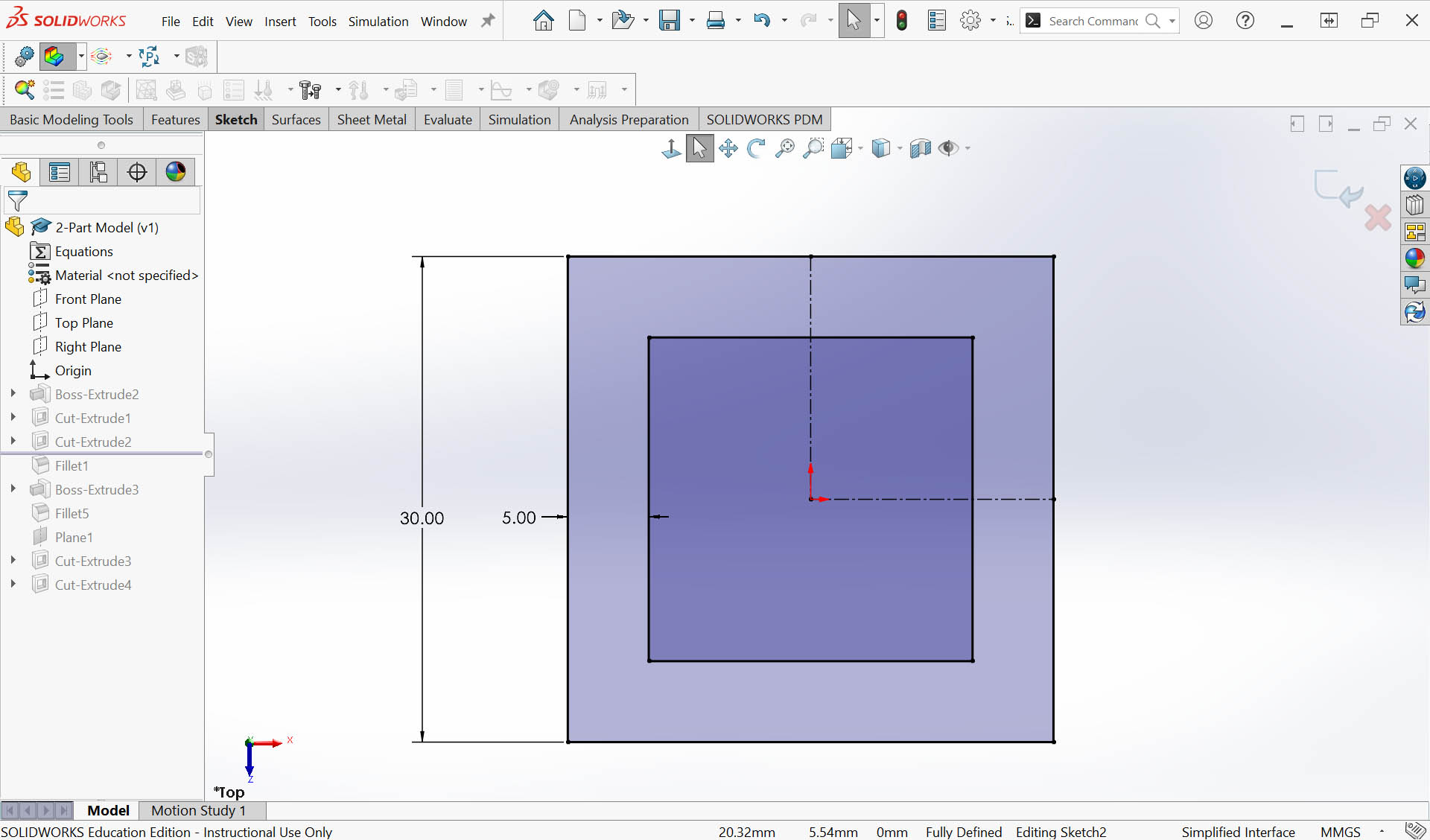Open the ConfigurationManager tab icon
This screenshot has height=840, width=1430.
(x=98, y=172)
